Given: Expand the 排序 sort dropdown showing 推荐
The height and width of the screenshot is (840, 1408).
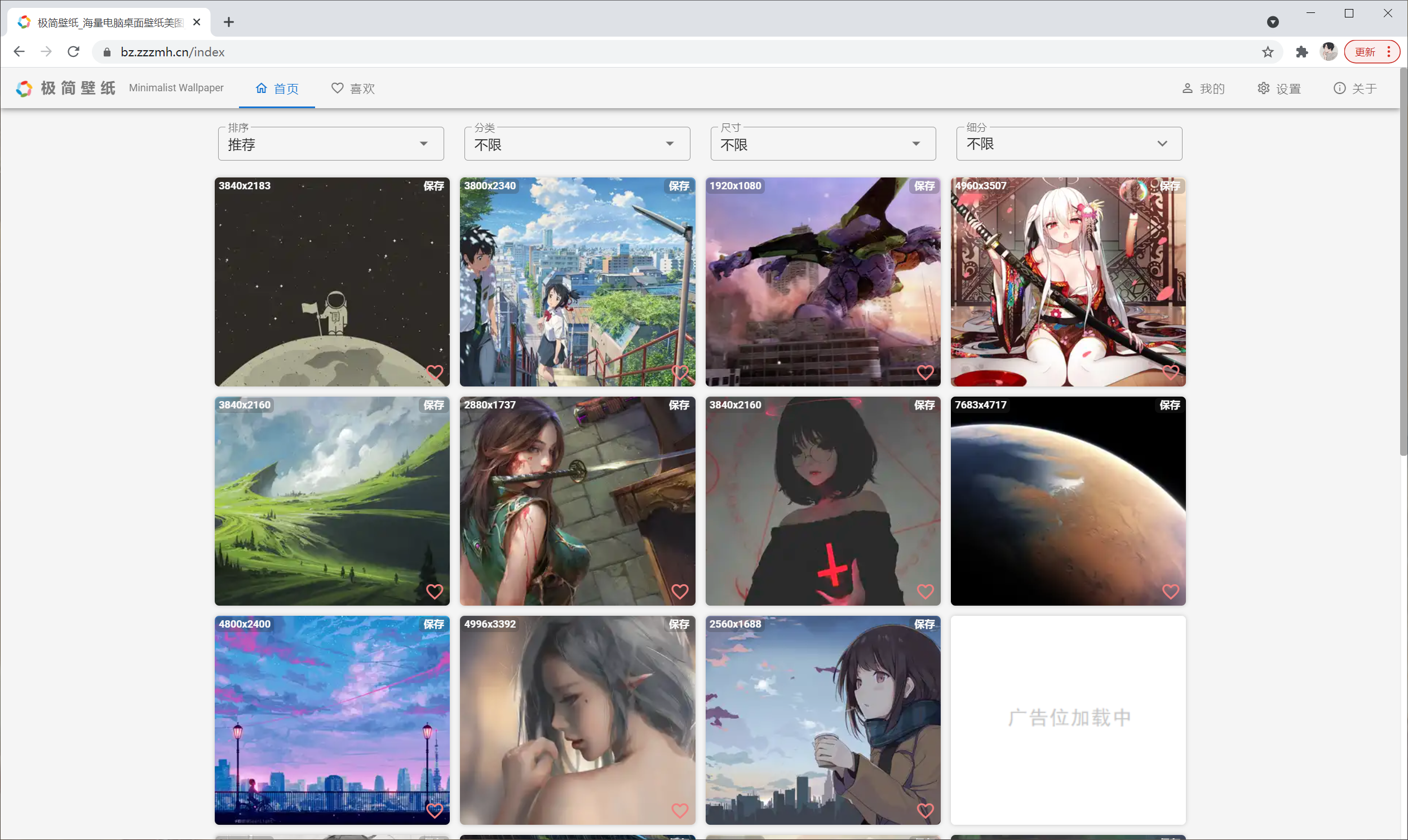Looking at the screenshot, I should pos(331,144).
